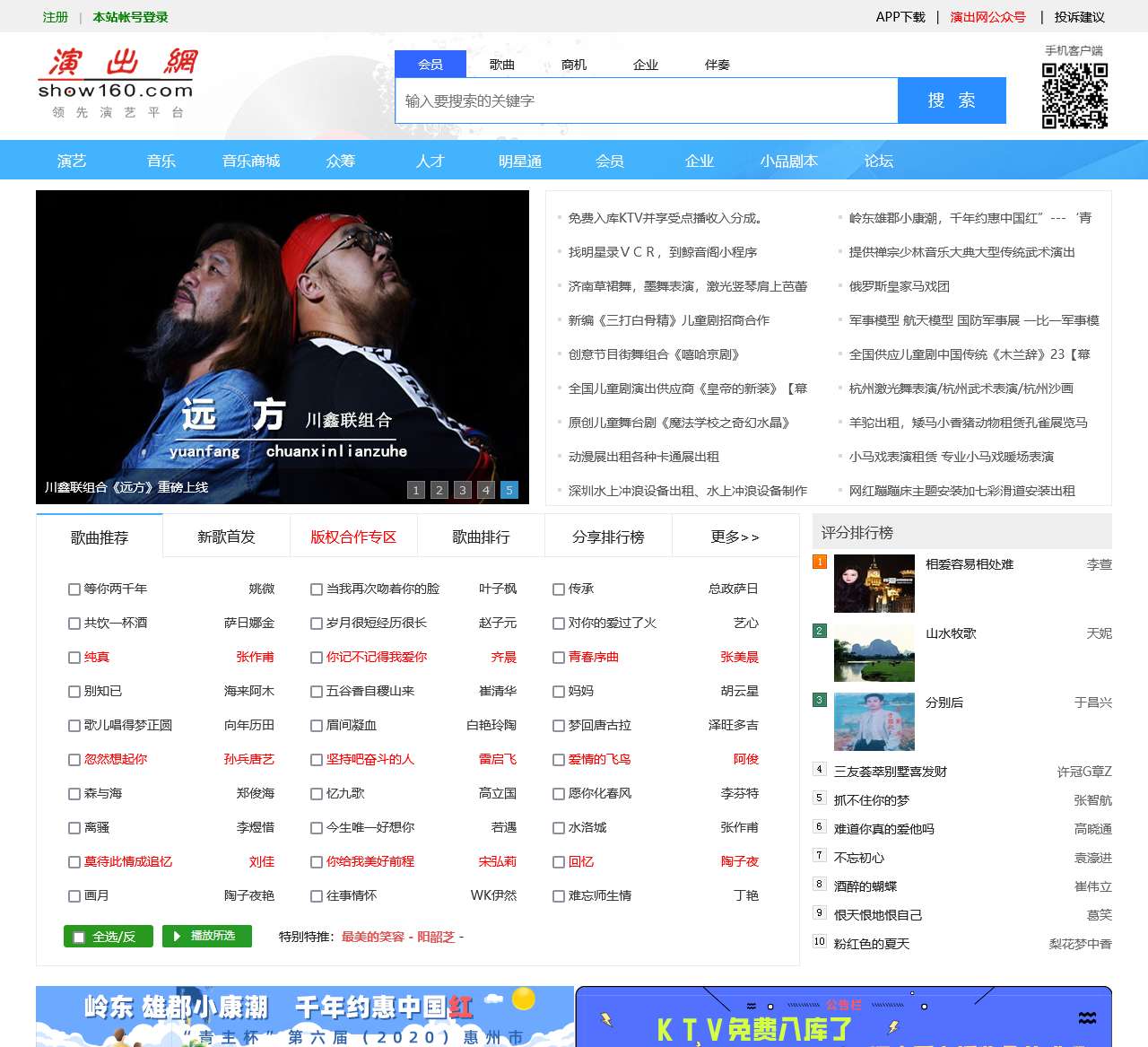
Task: Switch to the 新歌首发 tab
Action: pyautogui.click(x=225, y=537)
